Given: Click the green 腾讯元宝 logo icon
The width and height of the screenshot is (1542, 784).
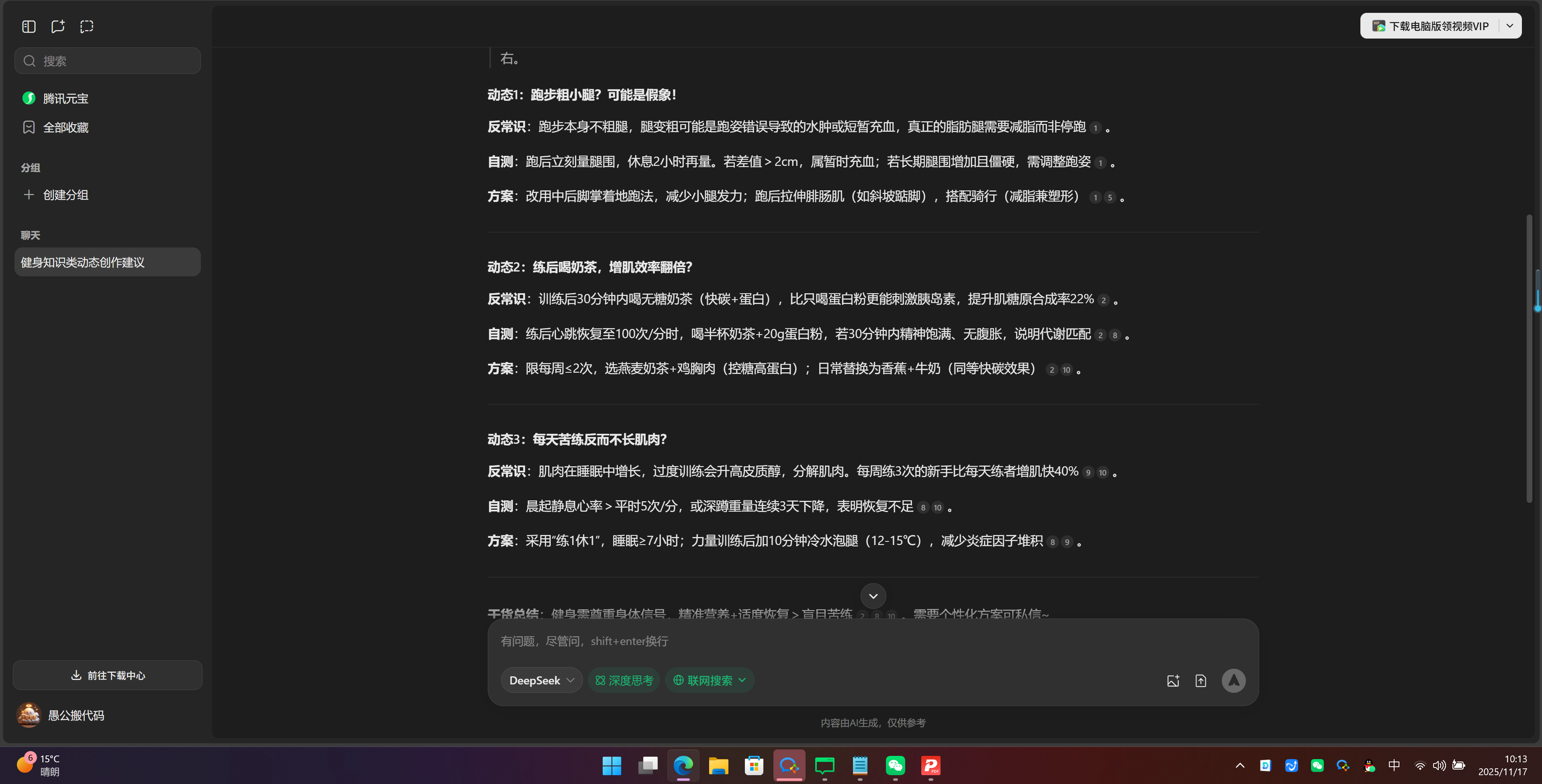Looking at the screenshot, I should [x=29, y=98].
